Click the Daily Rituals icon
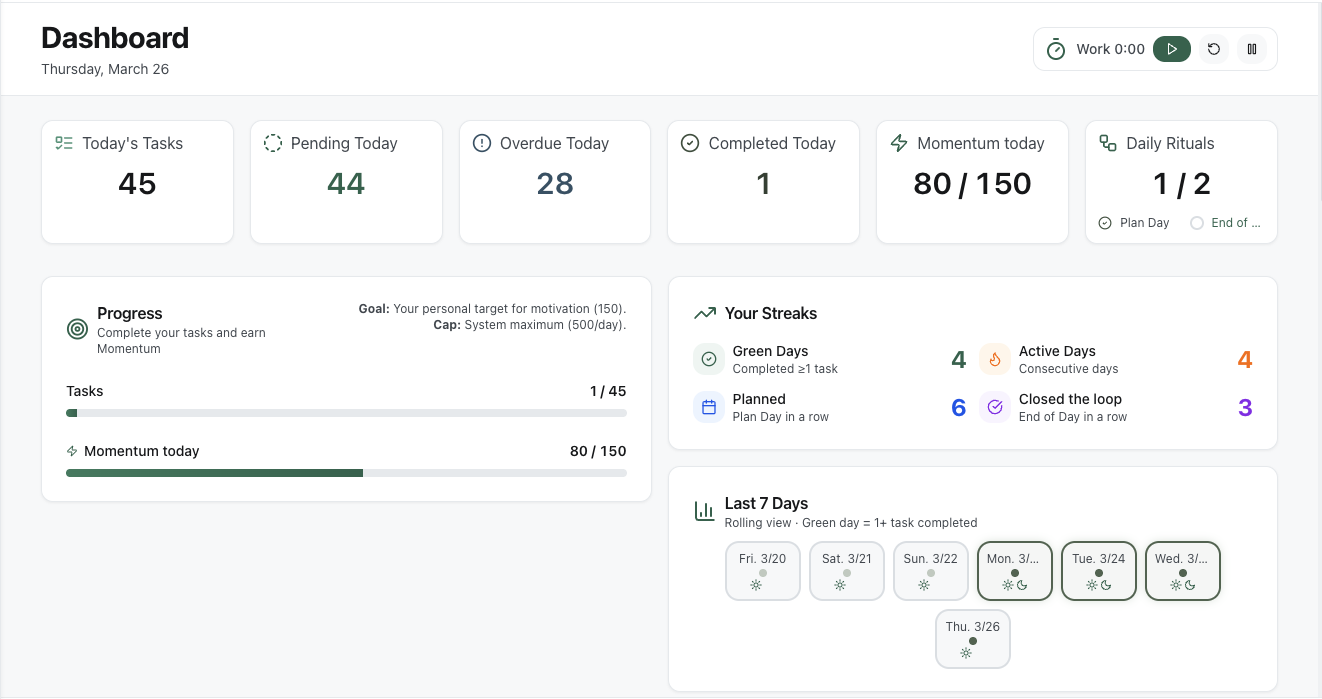Viewport: 1322px width, 699px height. 1107,143
